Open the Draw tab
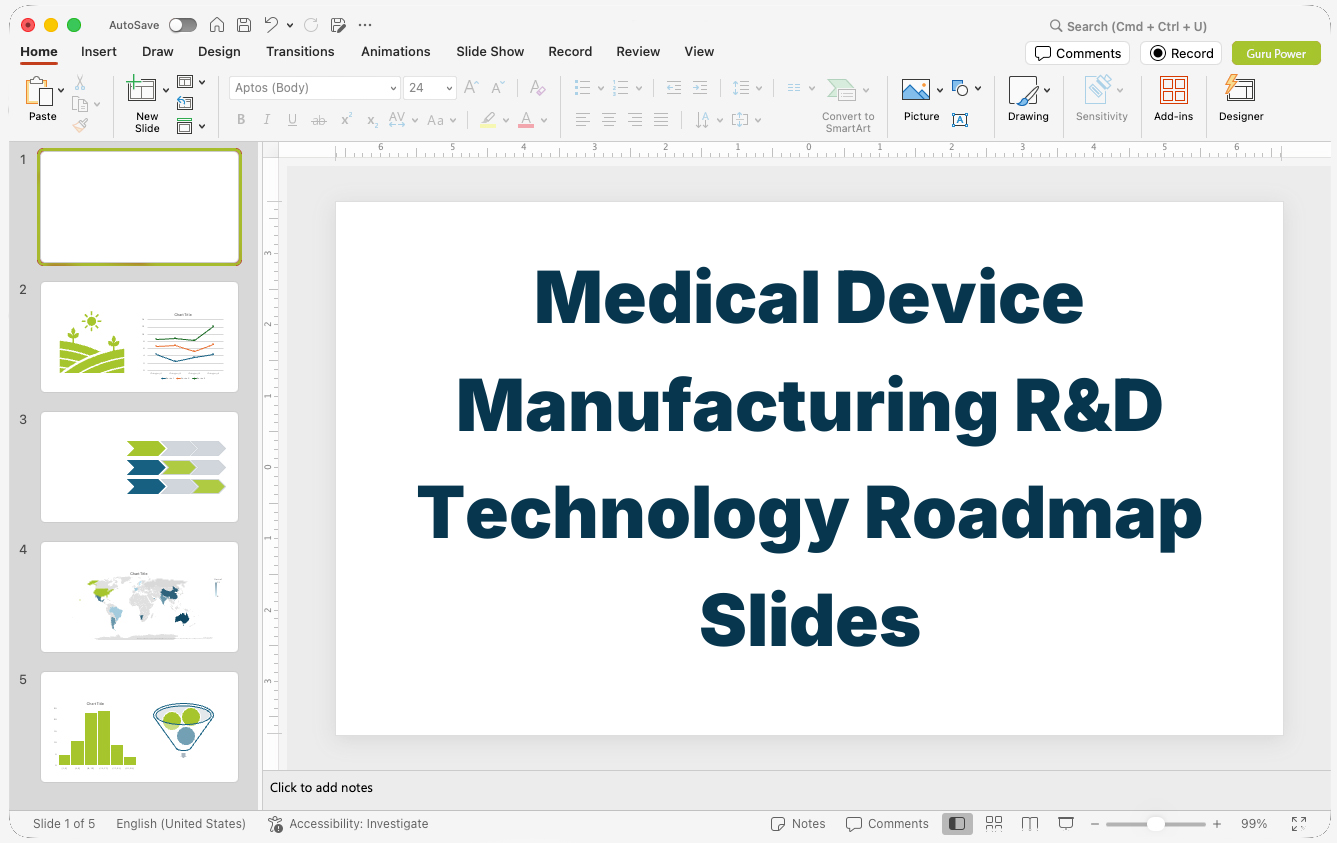 [x=158, y=51]
